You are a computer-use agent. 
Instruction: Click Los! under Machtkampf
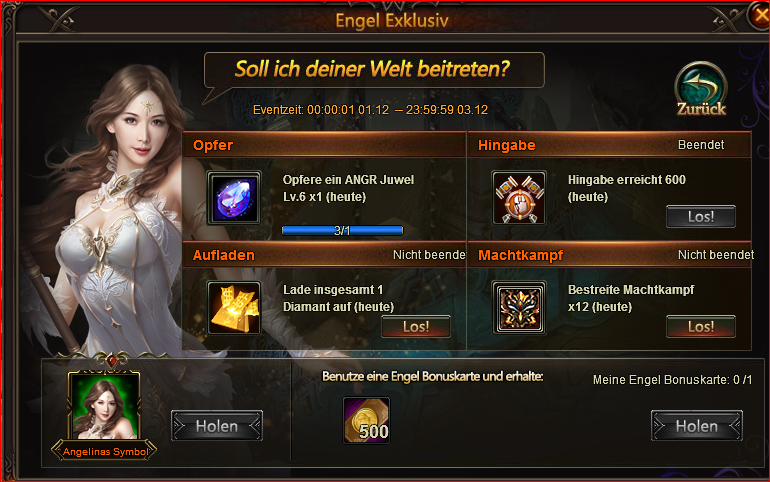point(701,326)
